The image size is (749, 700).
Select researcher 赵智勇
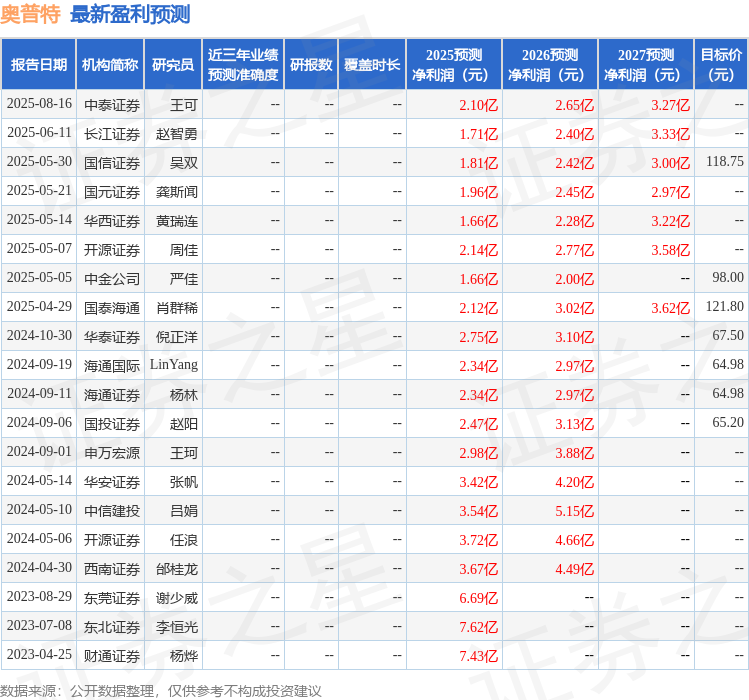pos(176,134)
